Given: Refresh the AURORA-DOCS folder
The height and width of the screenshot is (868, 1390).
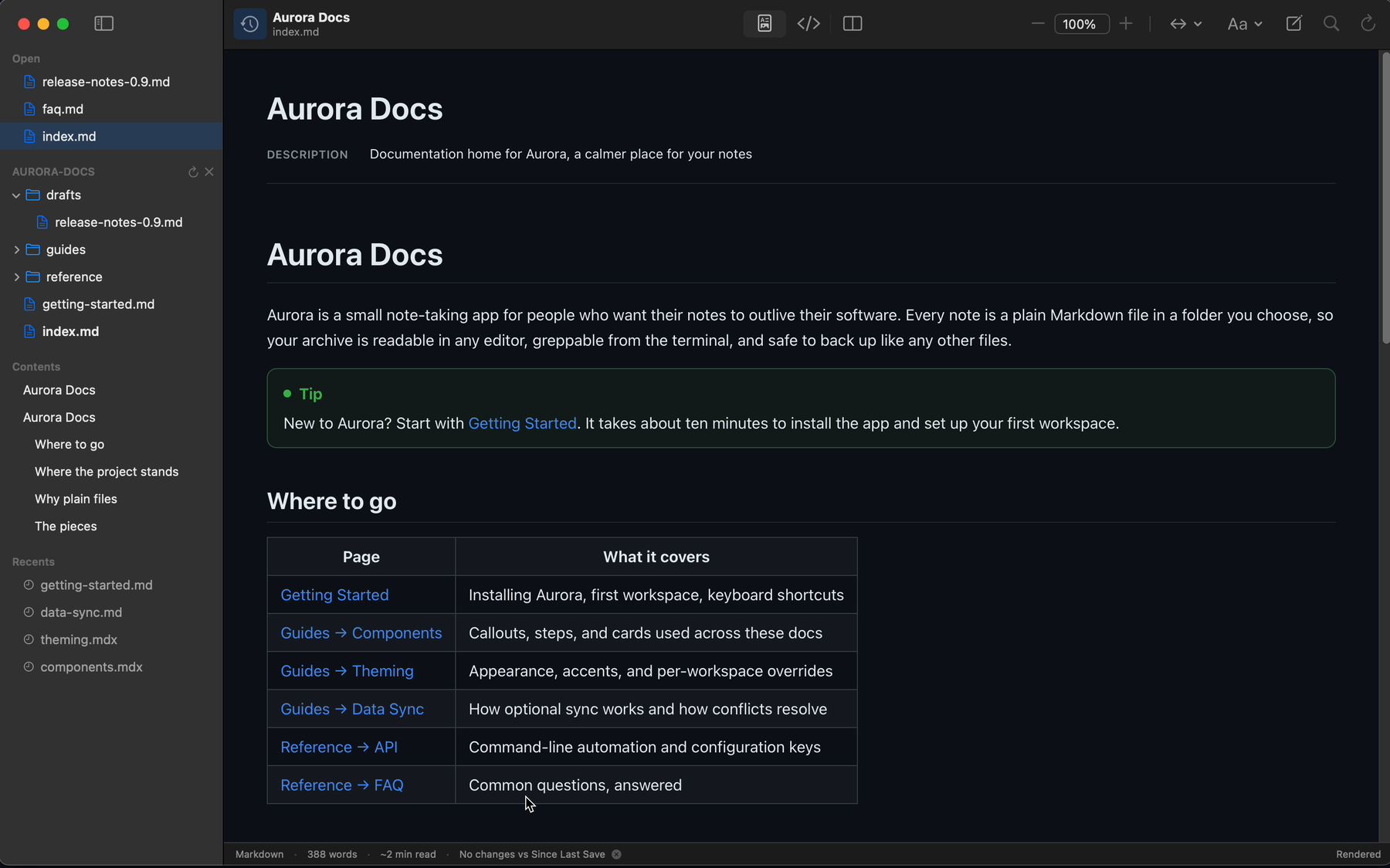Looking at the screenshot, I should [x=193, y=172].
